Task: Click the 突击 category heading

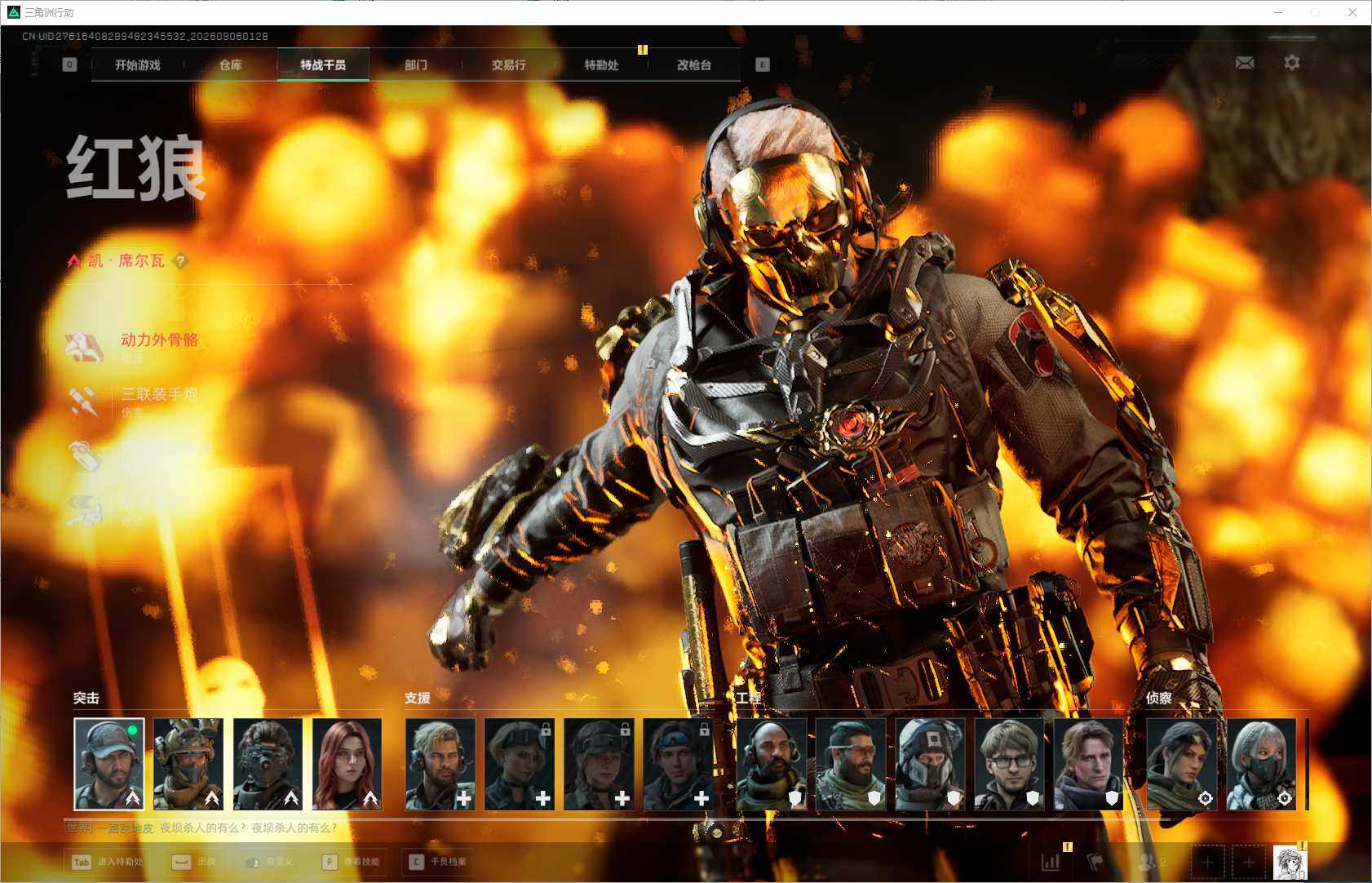Action: click(x=86, y=698)
